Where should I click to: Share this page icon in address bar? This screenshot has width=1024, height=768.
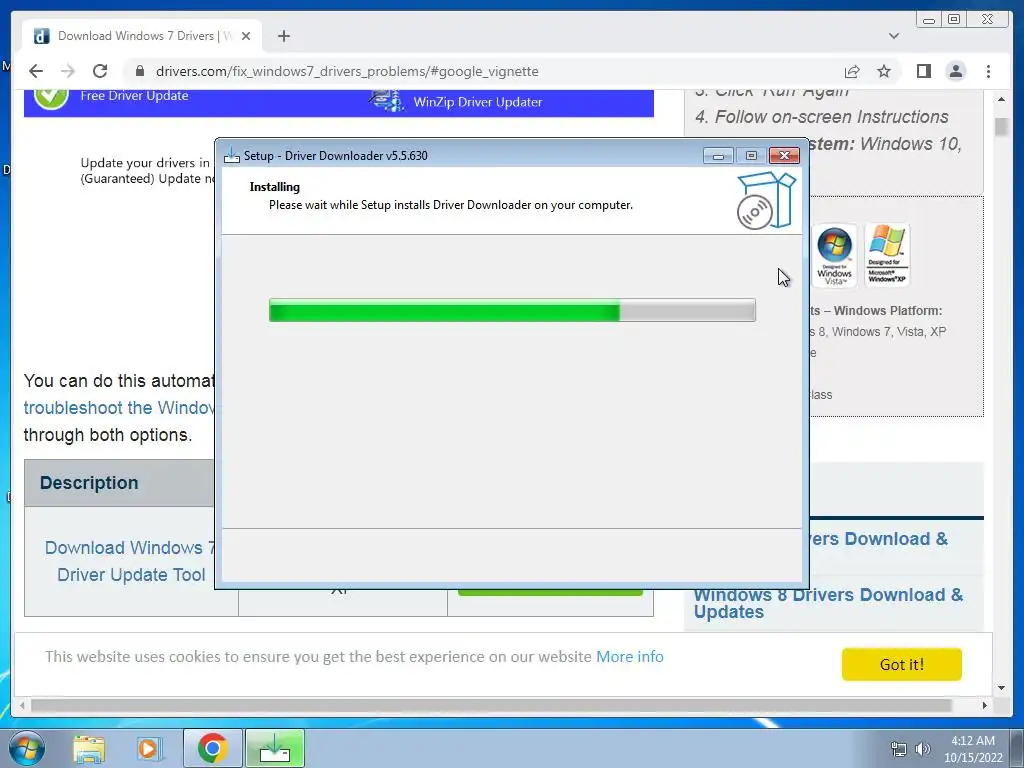pyautogui.click(x=852, y=71)
